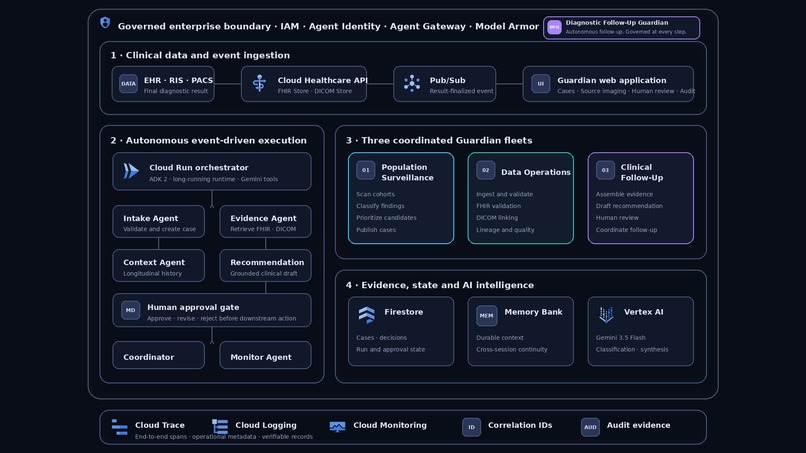This screenshot has width=806, height=453.
Task: Click the Classification · synthesis line
Action: point(632,350)
